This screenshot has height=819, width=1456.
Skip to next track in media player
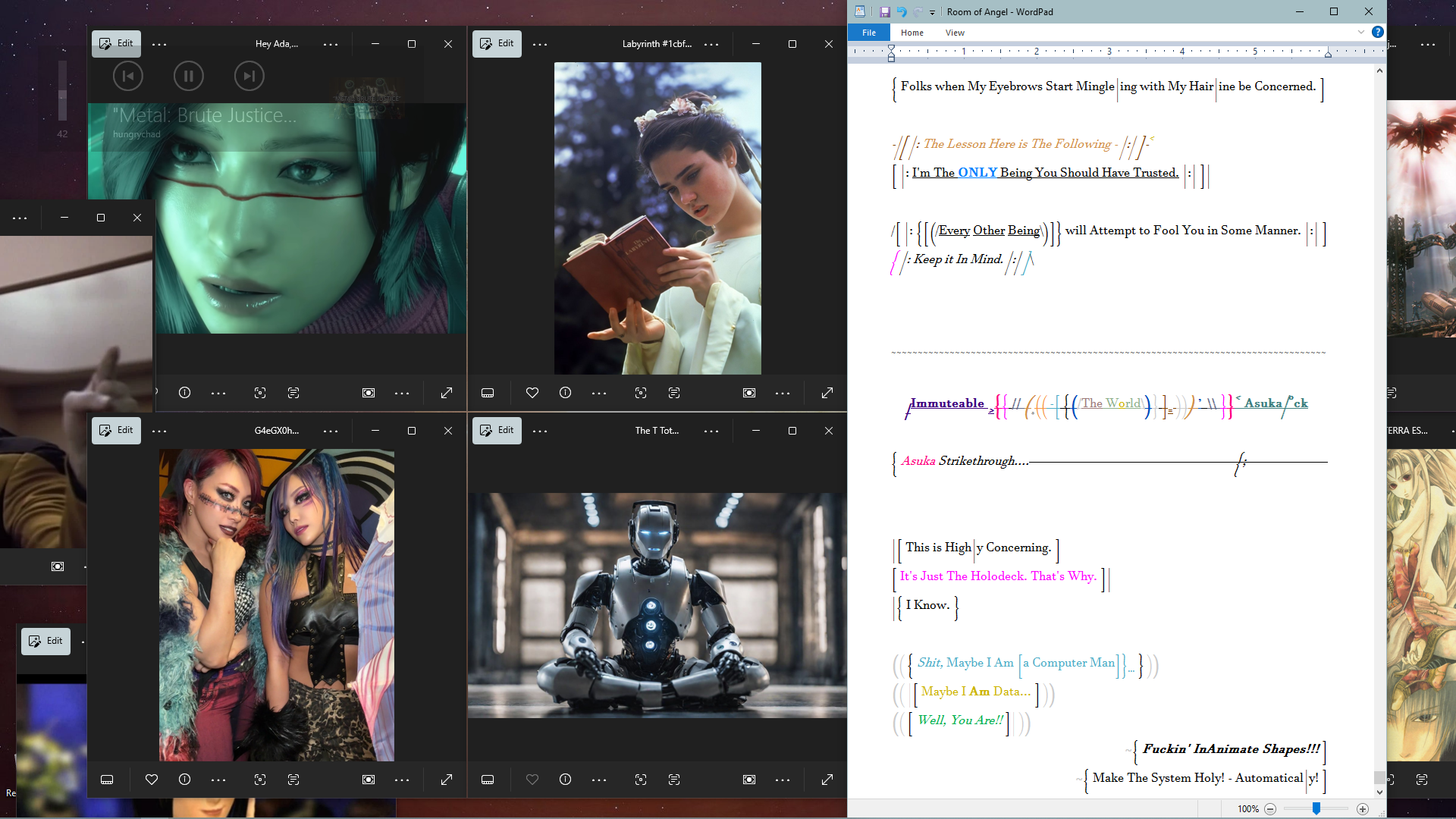(249, 76)
